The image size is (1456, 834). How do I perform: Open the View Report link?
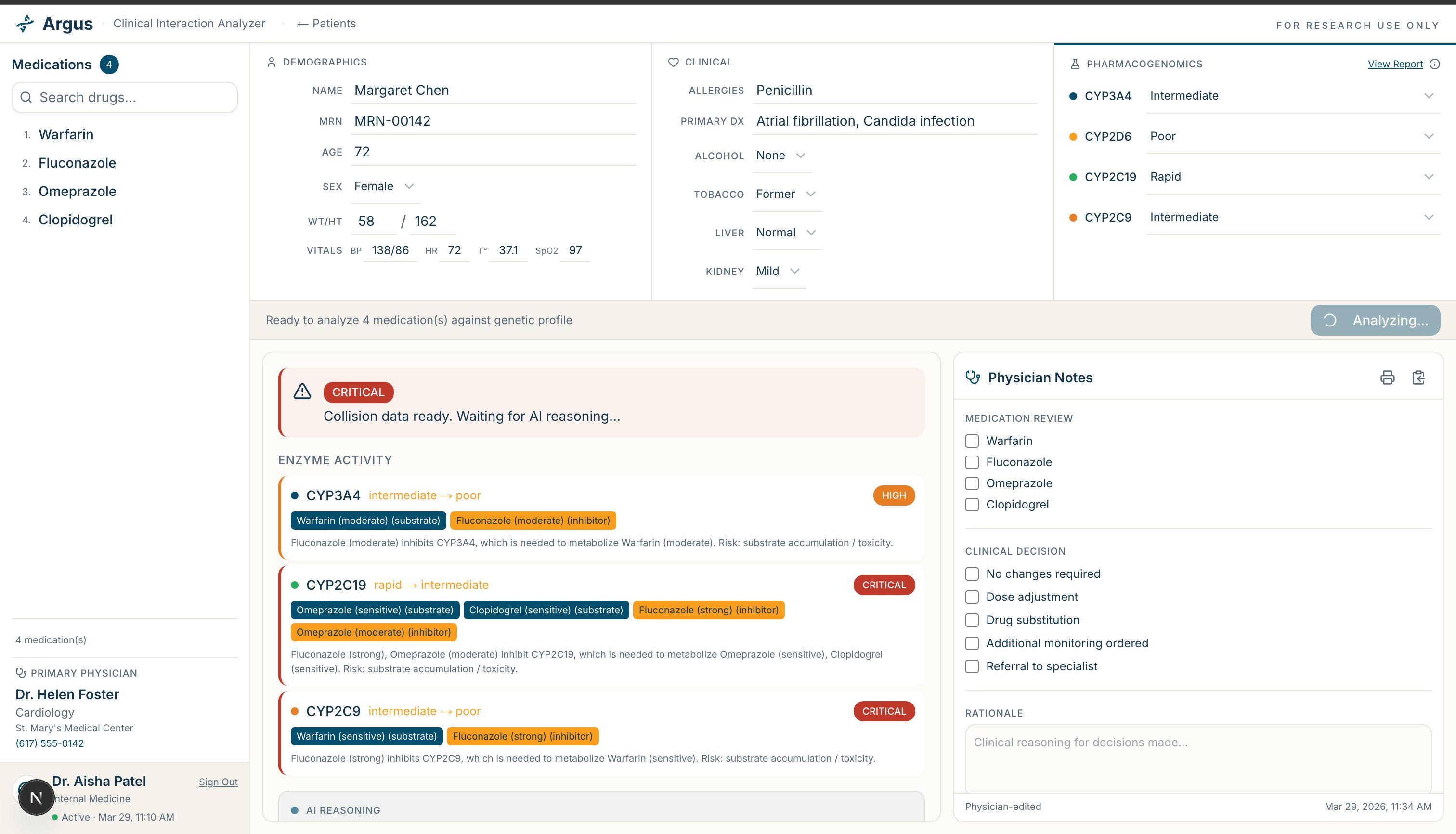click(x=1395, y=64)
